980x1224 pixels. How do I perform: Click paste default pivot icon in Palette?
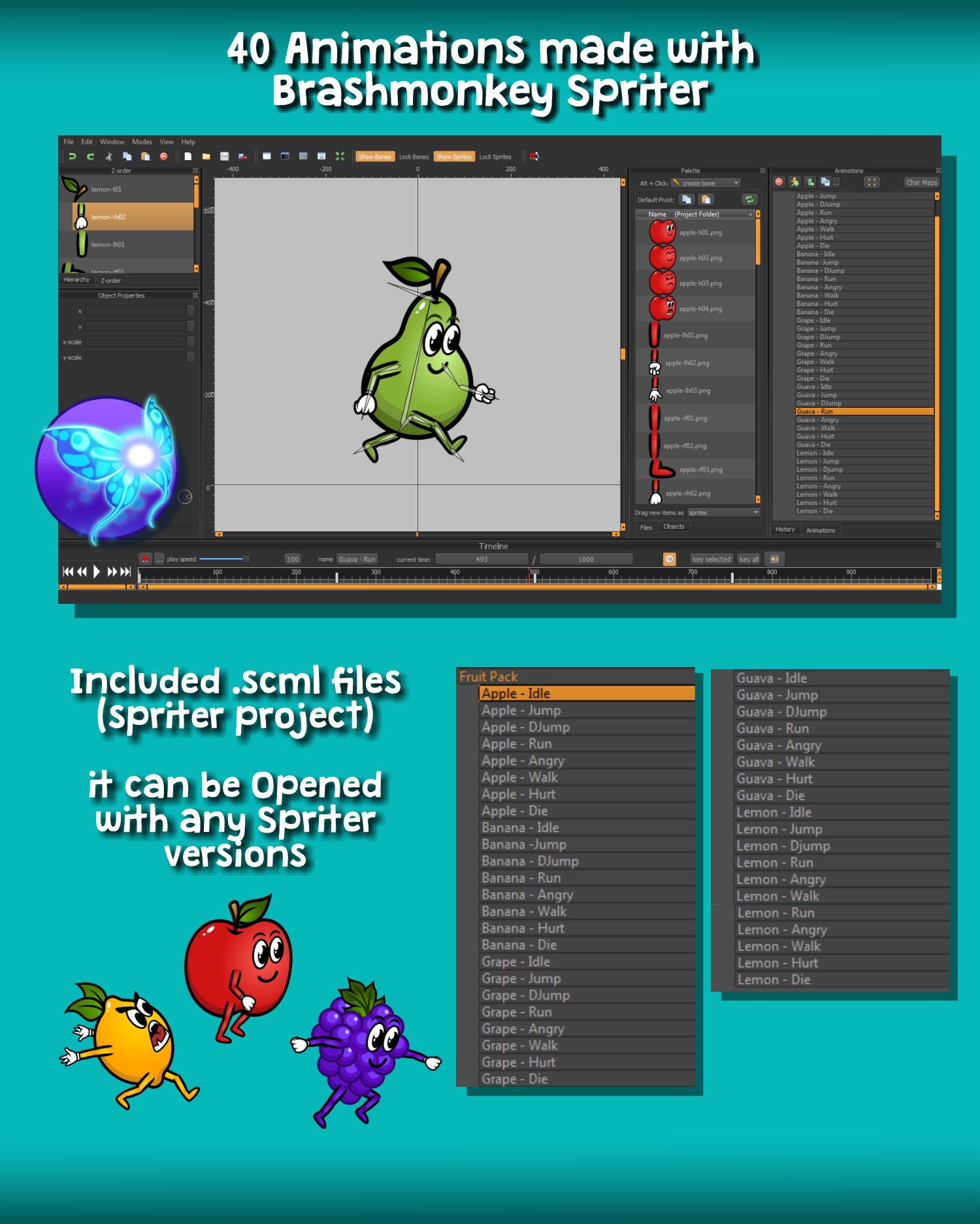pyautogui.click(x=706, y=199)
